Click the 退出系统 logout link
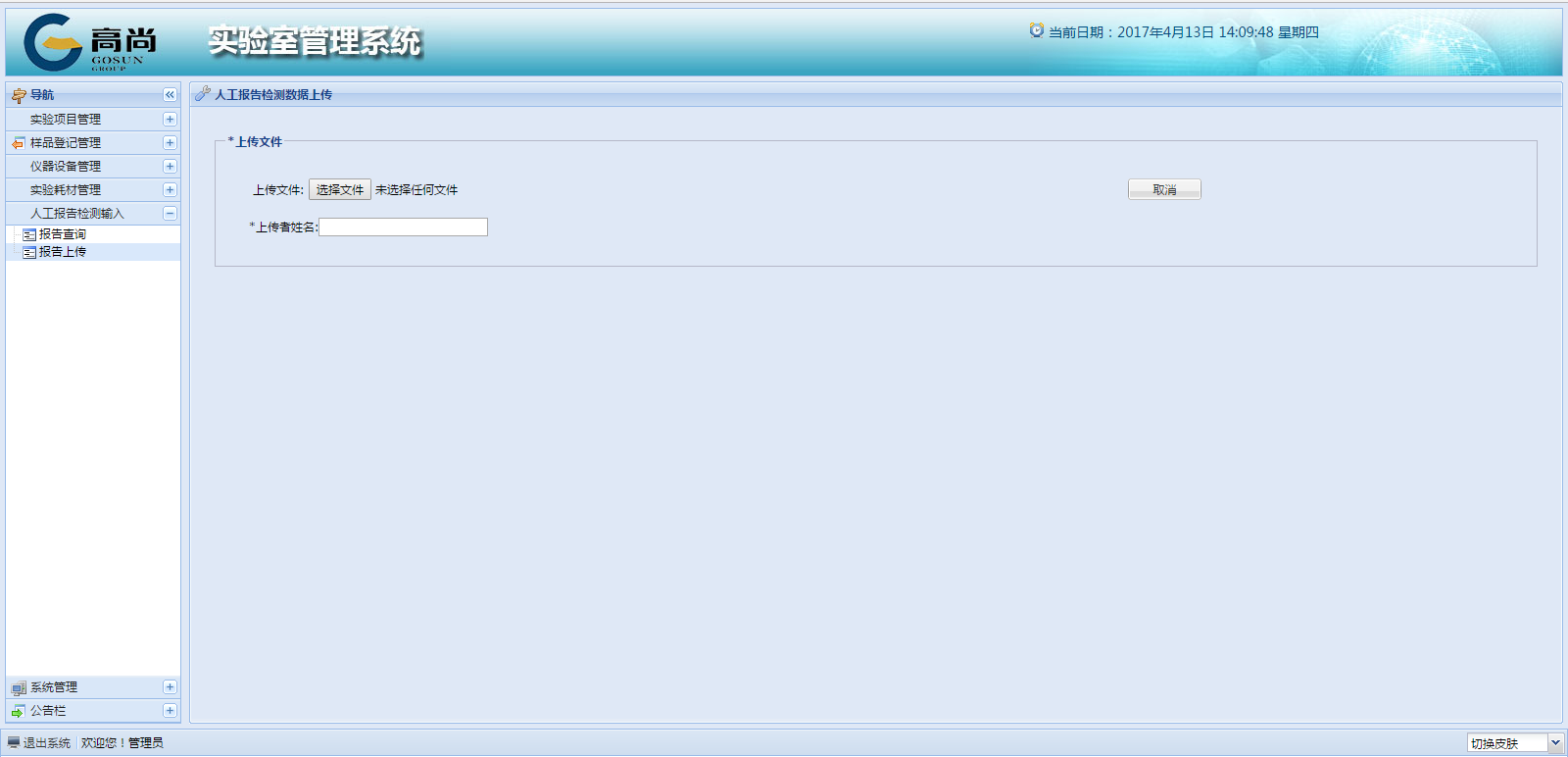Image resolution: width=1568 pixels, height=757 pixels. 46,743
